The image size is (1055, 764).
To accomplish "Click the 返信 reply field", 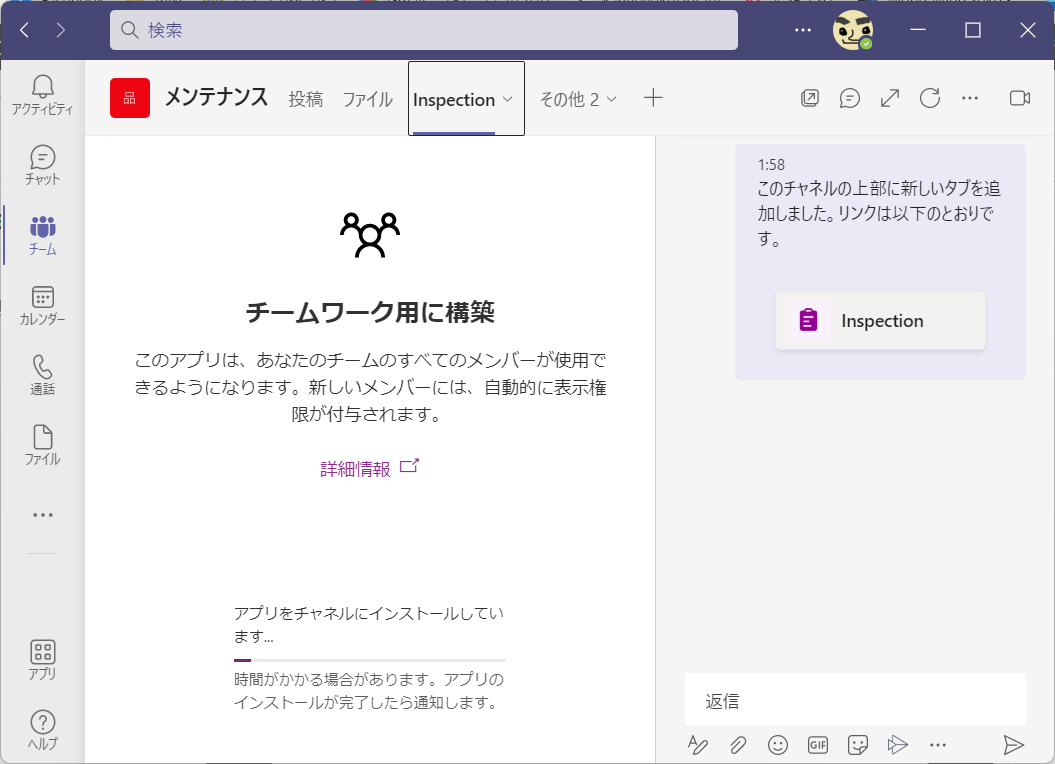I will click(x=855, y=700).
